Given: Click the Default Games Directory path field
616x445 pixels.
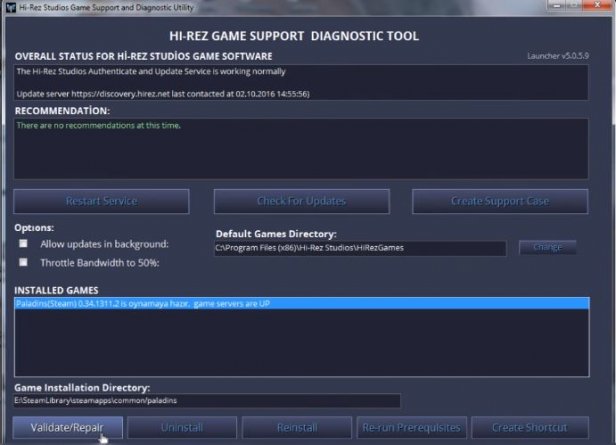Looking at the screenshot, I should tap(360, 248).
